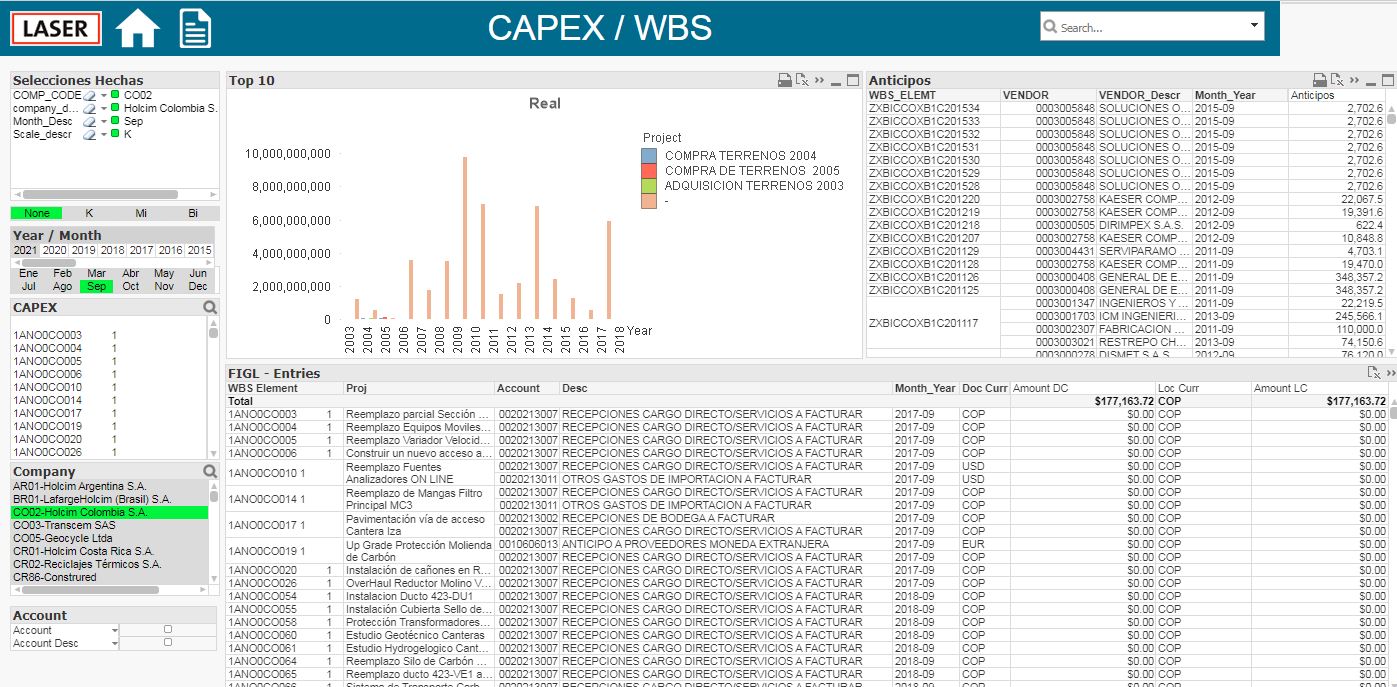Click the LASER logo
The width and height of the screenshot is (1397, 687).
point(56,29)
